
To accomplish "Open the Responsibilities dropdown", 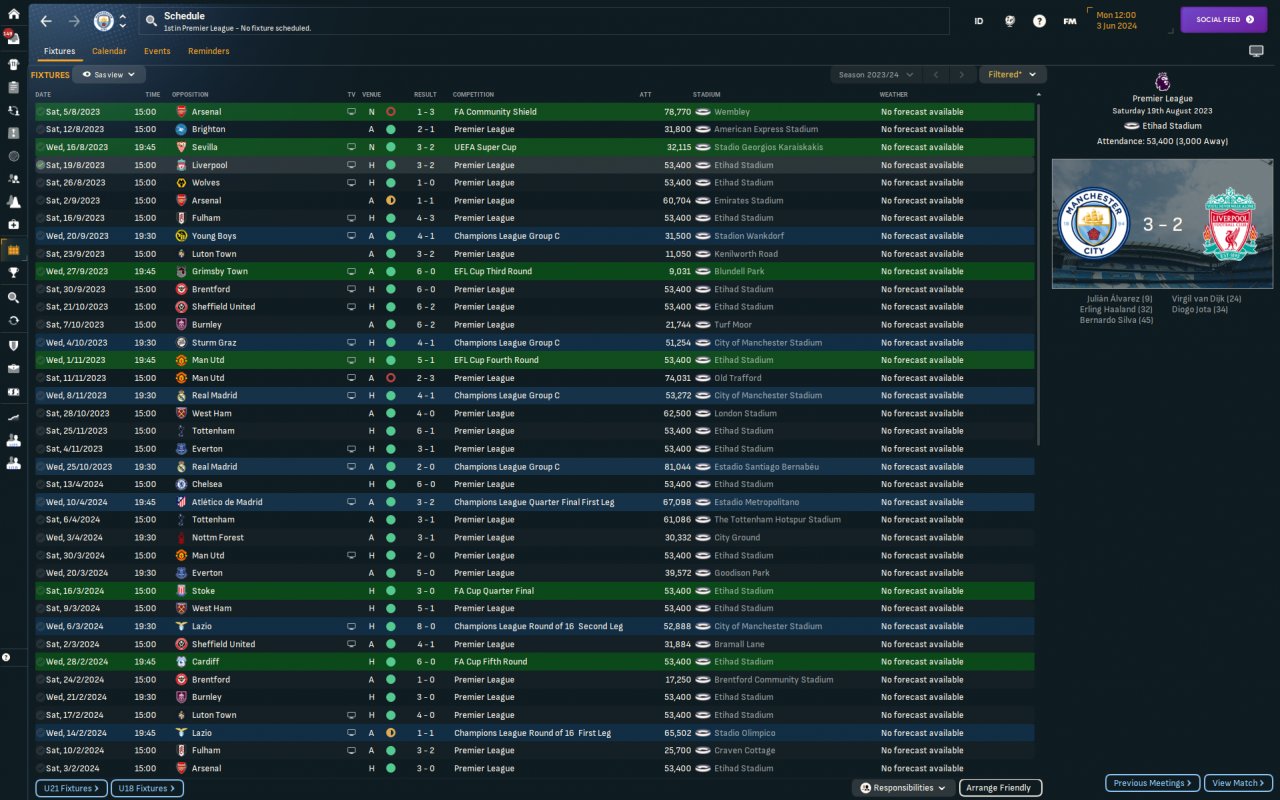I will tap(903, 788).
